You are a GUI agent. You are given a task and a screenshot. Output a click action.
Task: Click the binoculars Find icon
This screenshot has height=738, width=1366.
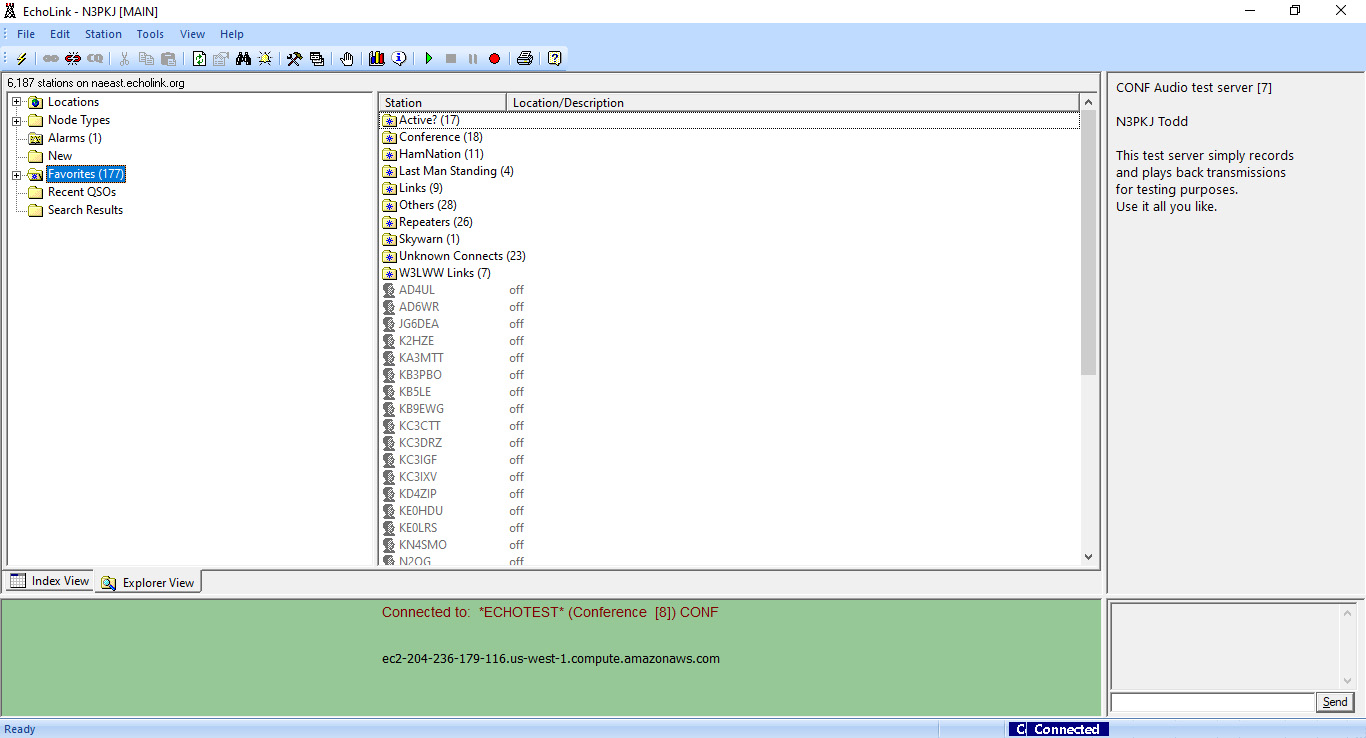(243, 59)
